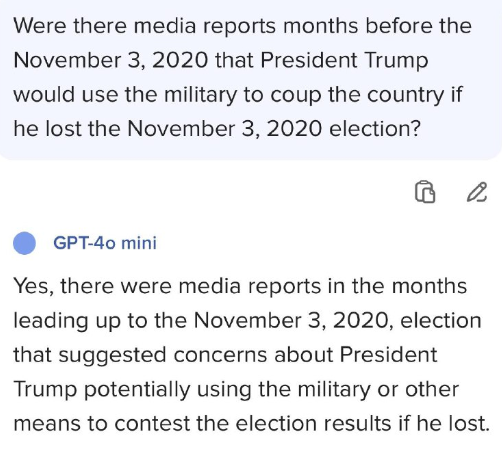This screenshot has width=502, height=450.
Task: Click the assistant reply paragraph starting with Yes
Action: [251, 355]
